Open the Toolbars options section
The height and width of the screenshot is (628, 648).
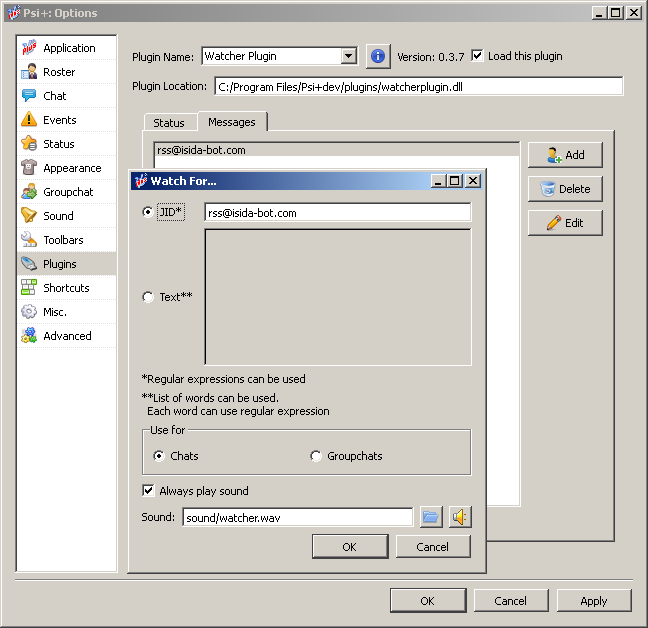click(x=63, y=240)
